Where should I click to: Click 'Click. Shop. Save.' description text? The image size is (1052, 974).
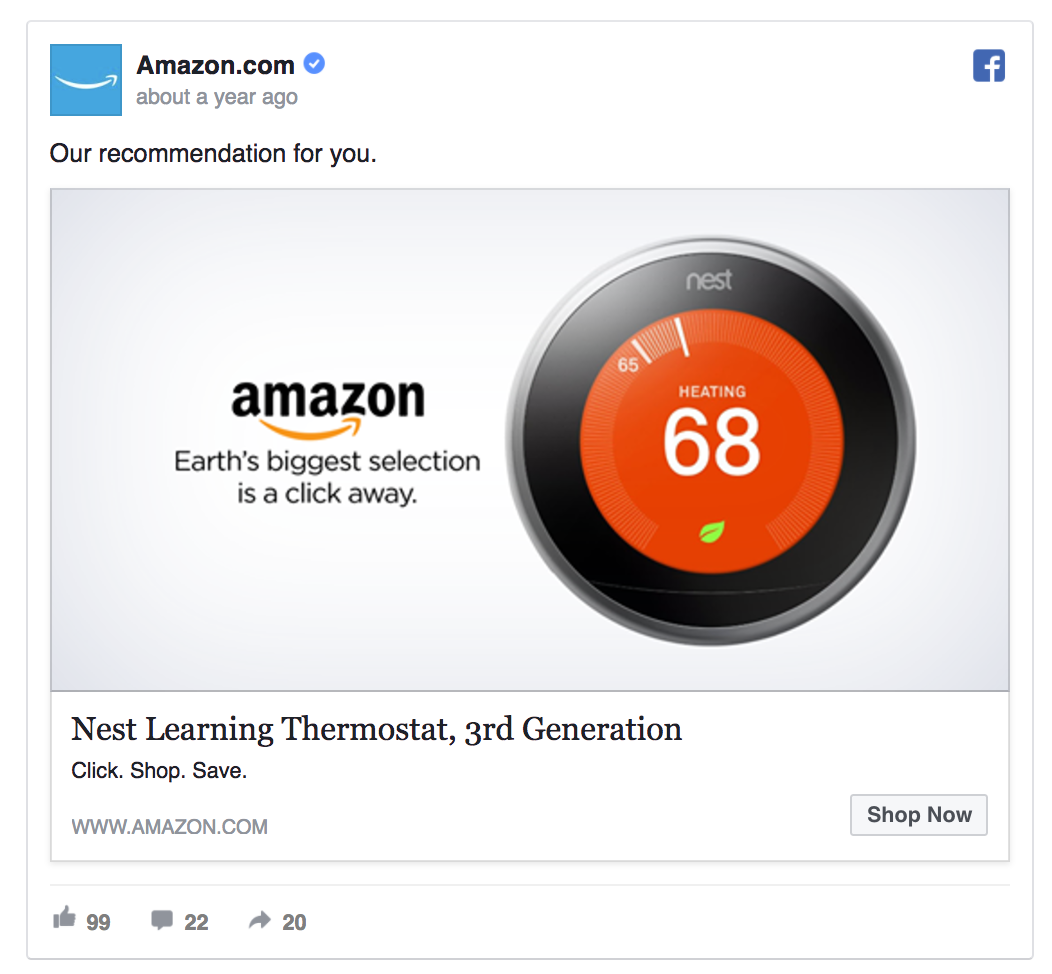(x=159, y=771)
